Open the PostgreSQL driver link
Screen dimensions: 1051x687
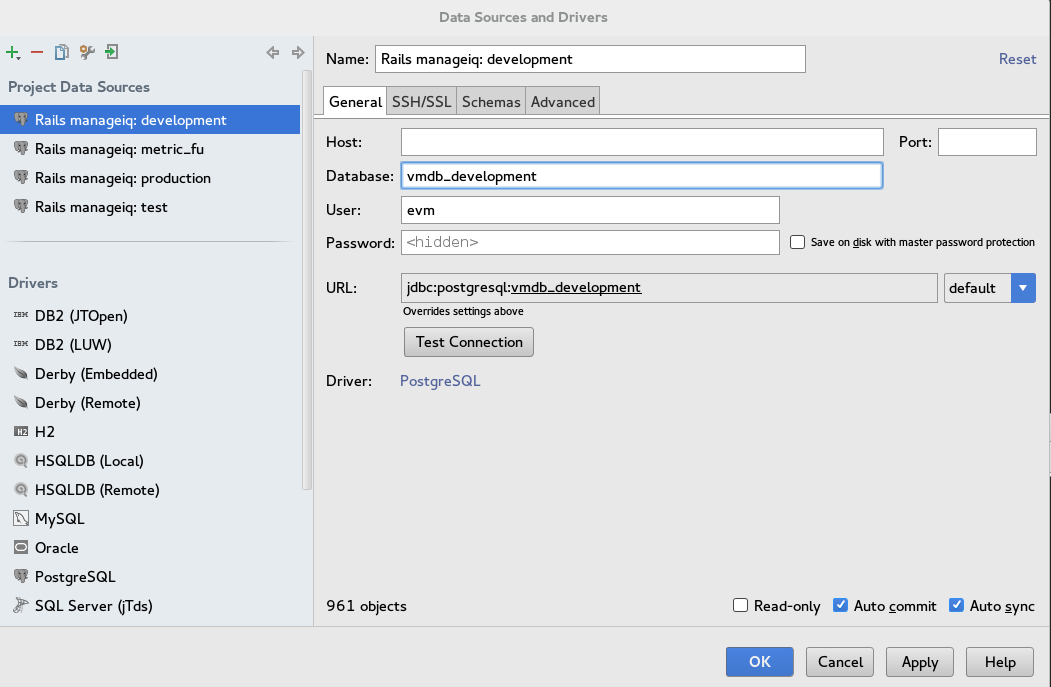coord(440,381)
